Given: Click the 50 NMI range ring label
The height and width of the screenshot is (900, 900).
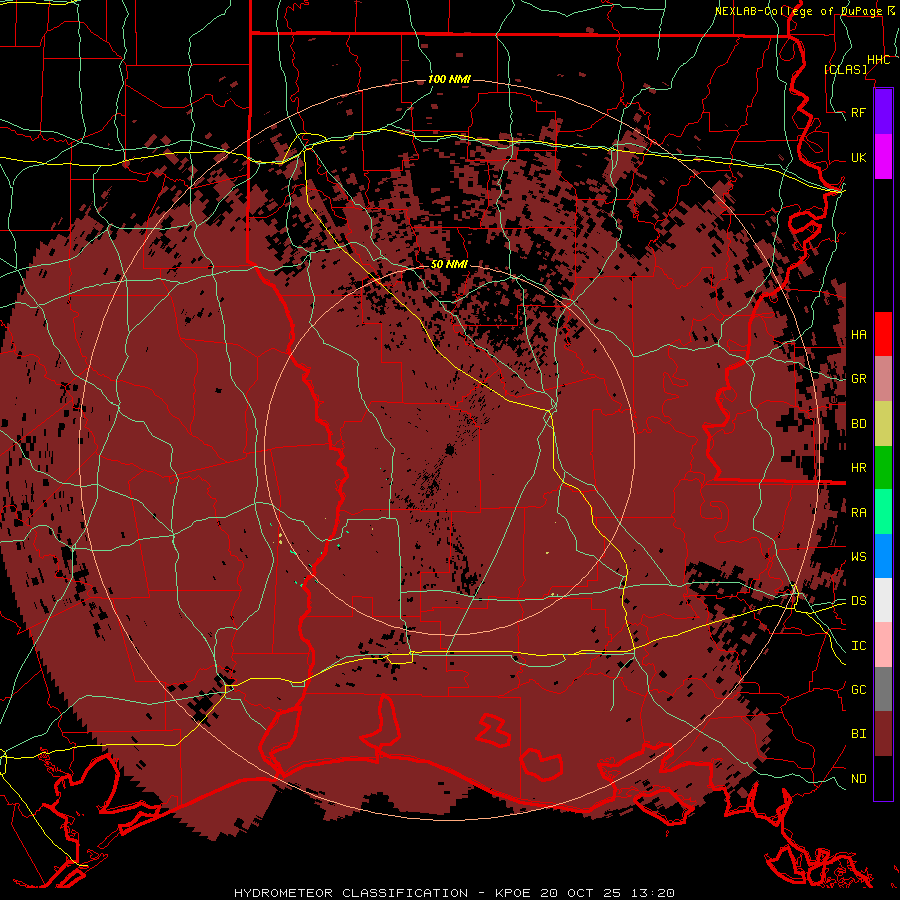Looking at the screenshot, I should click(449, 264).
